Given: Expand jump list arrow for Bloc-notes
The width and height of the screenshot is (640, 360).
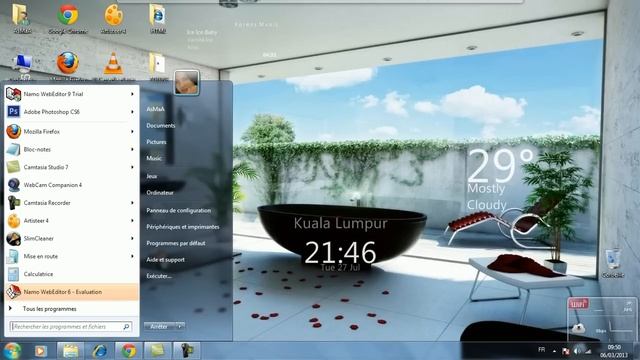Looking at the screenshot, I should (132, 149).
